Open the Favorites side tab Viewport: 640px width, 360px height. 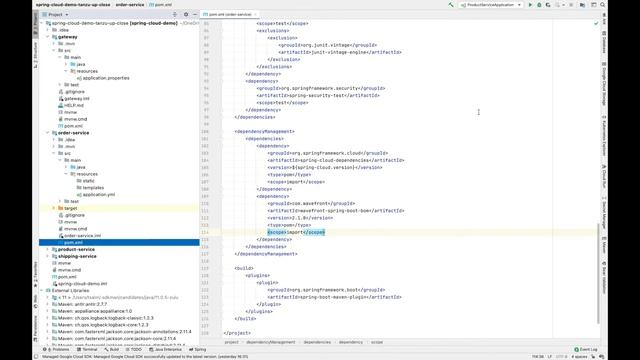pos(36,274)
